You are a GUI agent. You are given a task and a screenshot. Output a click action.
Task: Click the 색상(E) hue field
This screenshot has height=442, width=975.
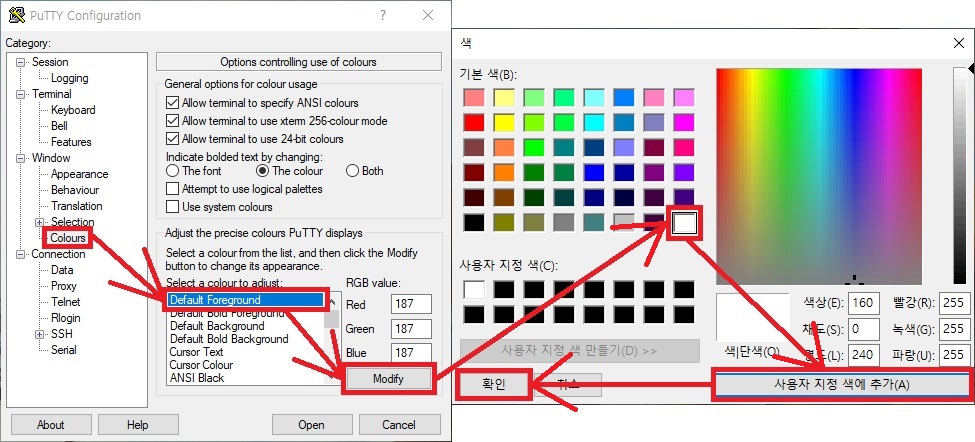click(x=863, y=303)
